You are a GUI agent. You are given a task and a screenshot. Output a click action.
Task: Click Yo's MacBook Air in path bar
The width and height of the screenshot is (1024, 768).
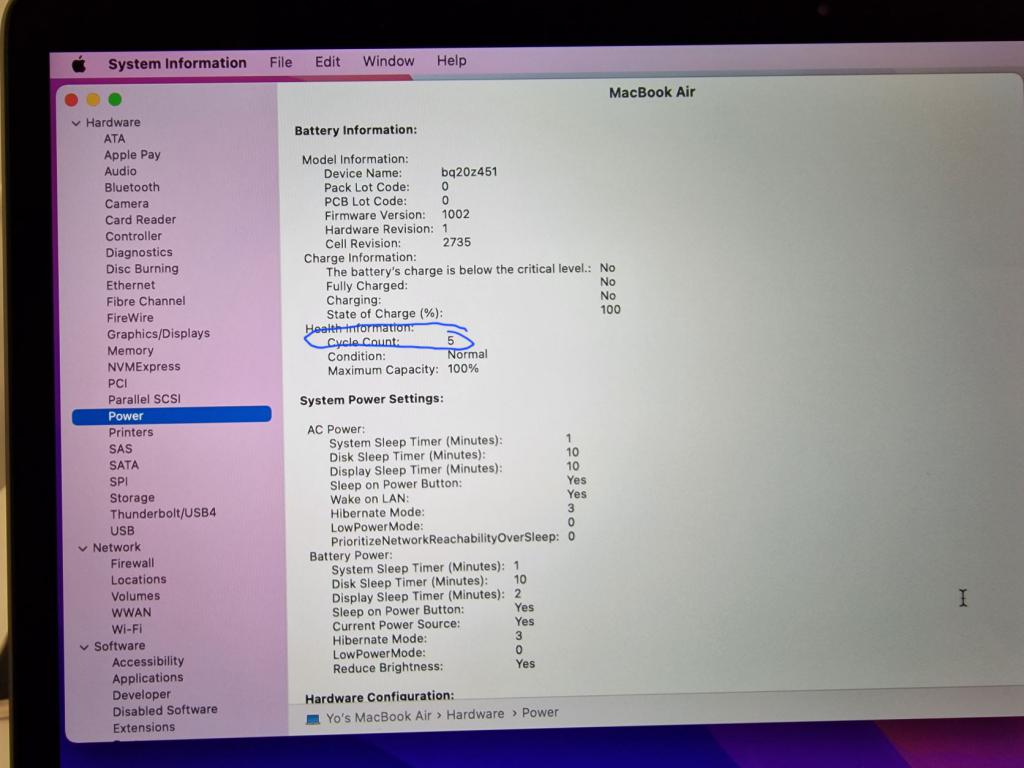coord(379,717)
